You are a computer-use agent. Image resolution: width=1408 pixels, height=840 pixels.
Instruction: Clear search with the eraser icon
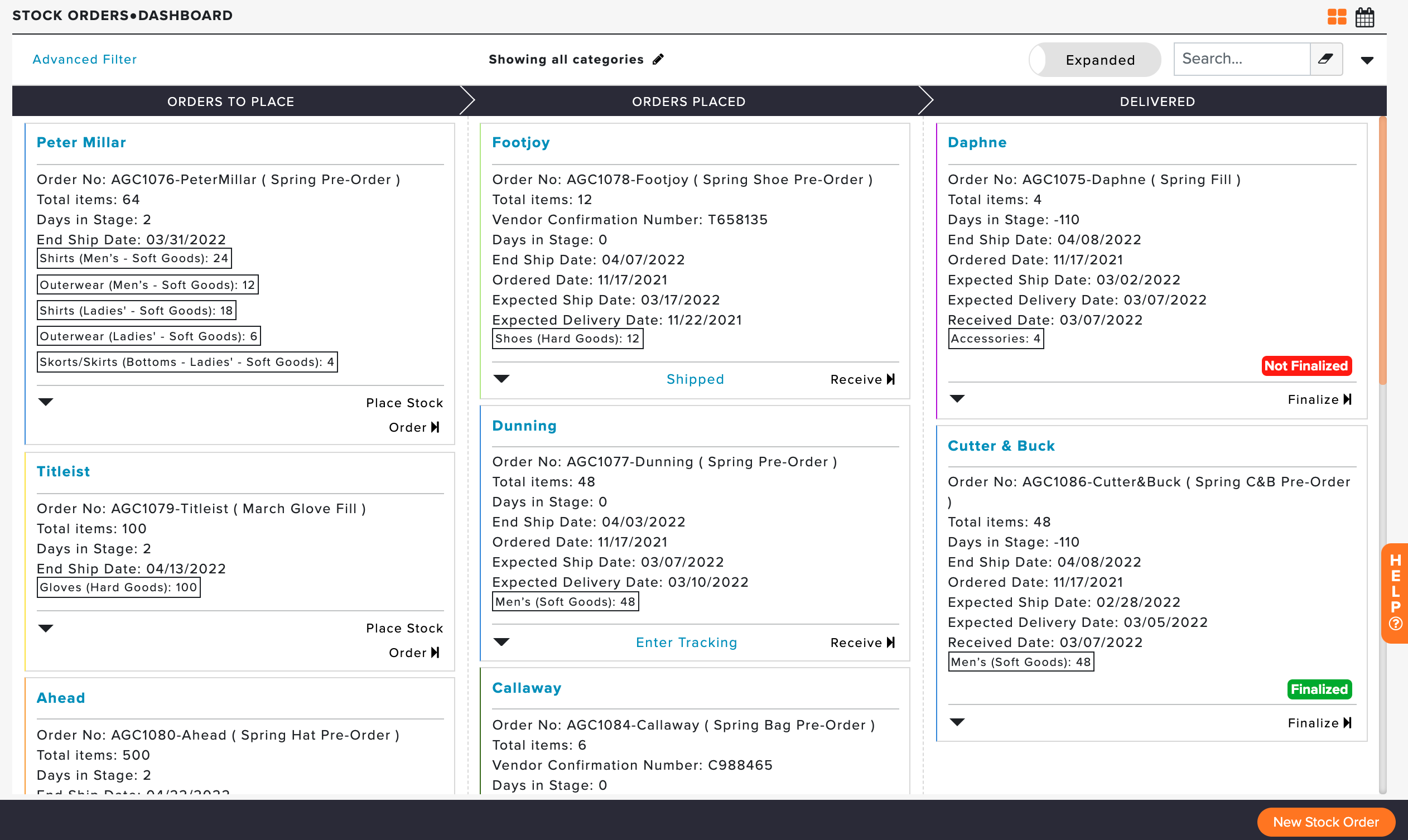point(1326,59)
